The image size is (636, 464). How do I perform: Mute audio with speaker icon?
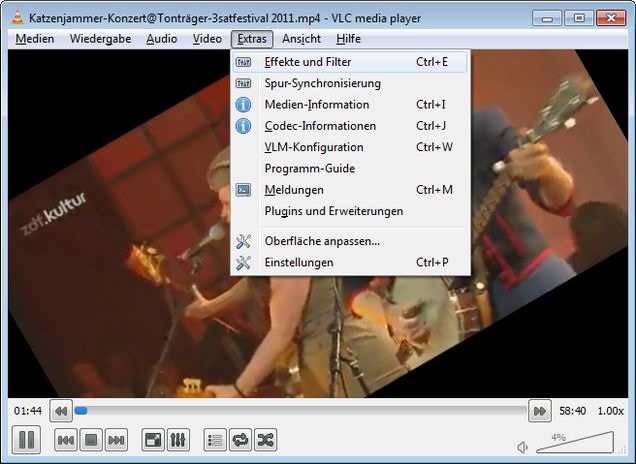522,447
